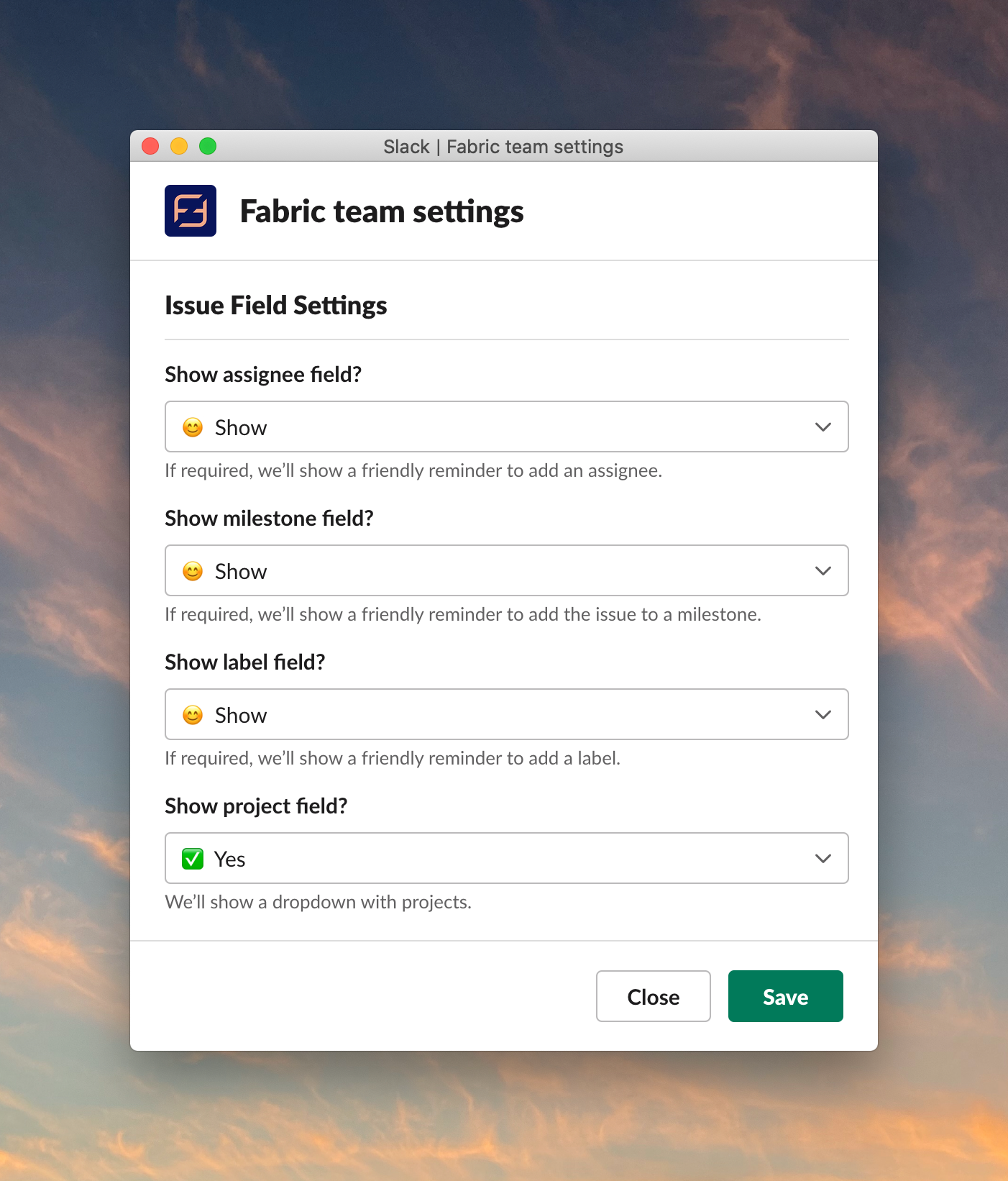Click the green checkmark icon beside Yes
The width and height of the screenshot is (1008, 1181).
tap(193, 859)
